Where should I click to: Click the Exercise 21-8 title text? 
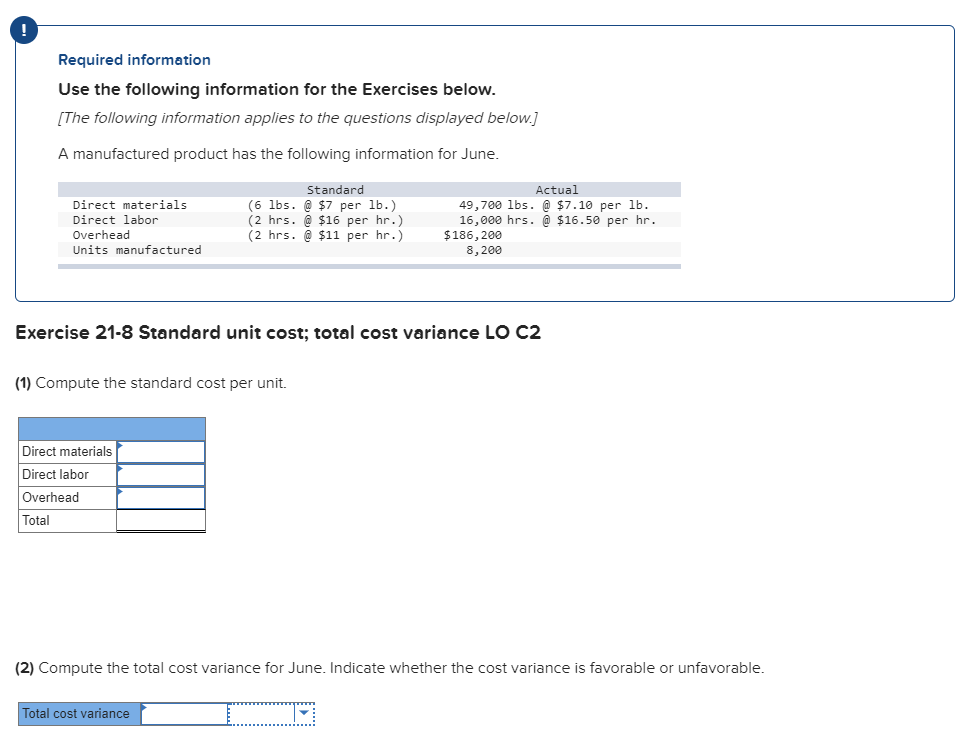tap(278, 332)
